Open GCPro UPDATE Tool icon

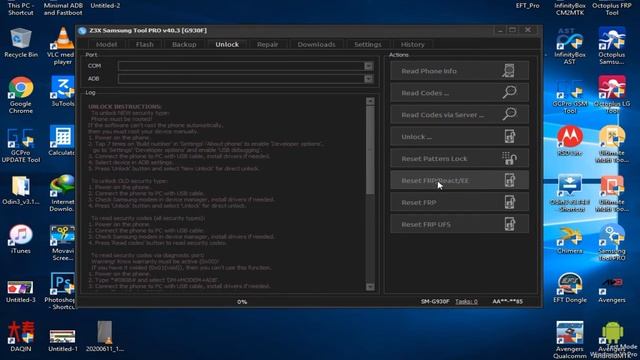point(20,145)
